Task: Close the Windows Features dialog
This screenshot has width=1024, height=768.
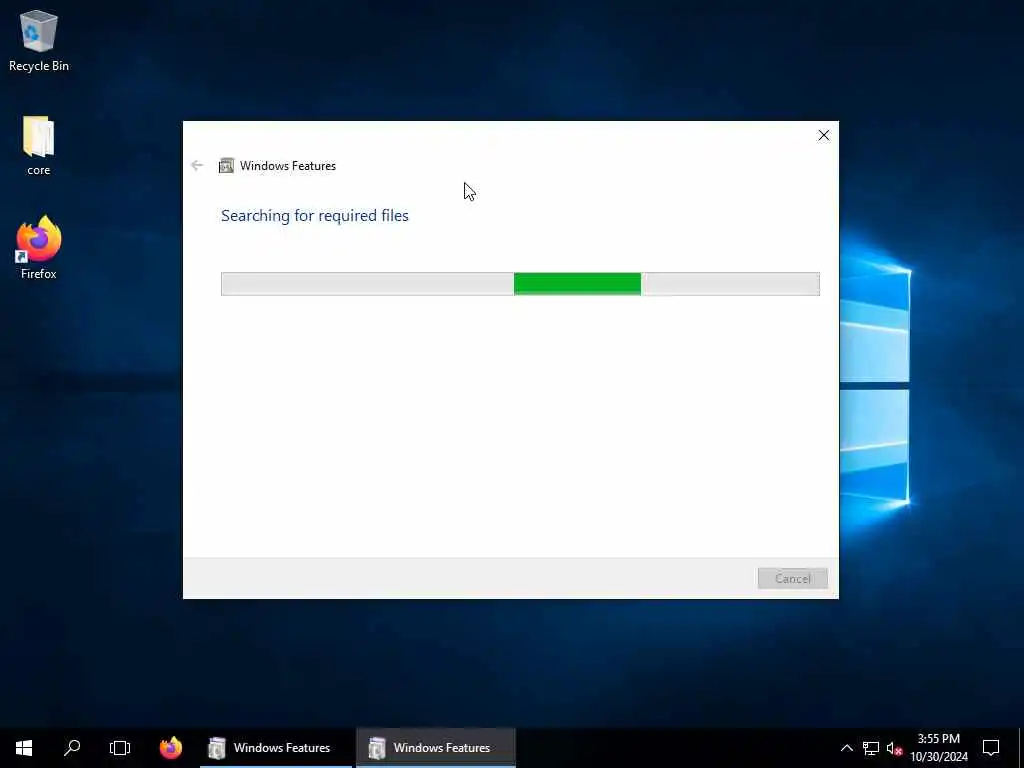Action: tap(824, 135)
